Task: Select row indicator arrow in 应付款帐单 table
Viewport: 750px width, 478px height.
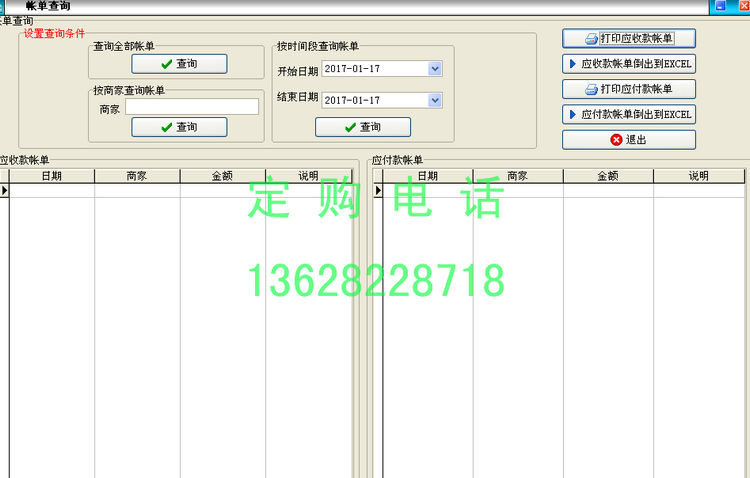Action: pyautogui.click(x=378, y=190)
